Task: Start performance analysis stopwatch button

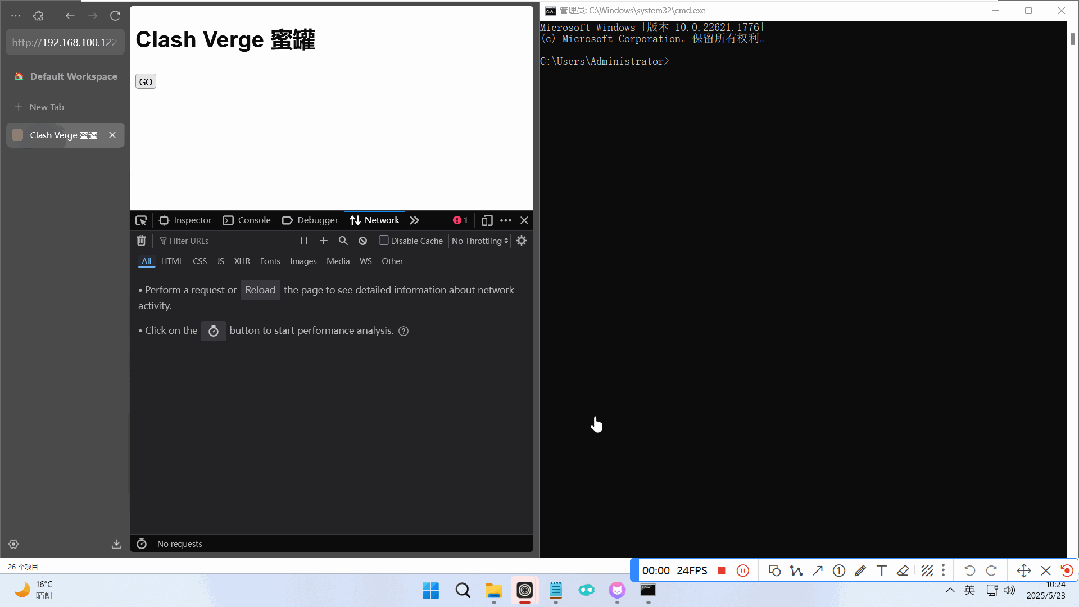Action: (213, 331)
